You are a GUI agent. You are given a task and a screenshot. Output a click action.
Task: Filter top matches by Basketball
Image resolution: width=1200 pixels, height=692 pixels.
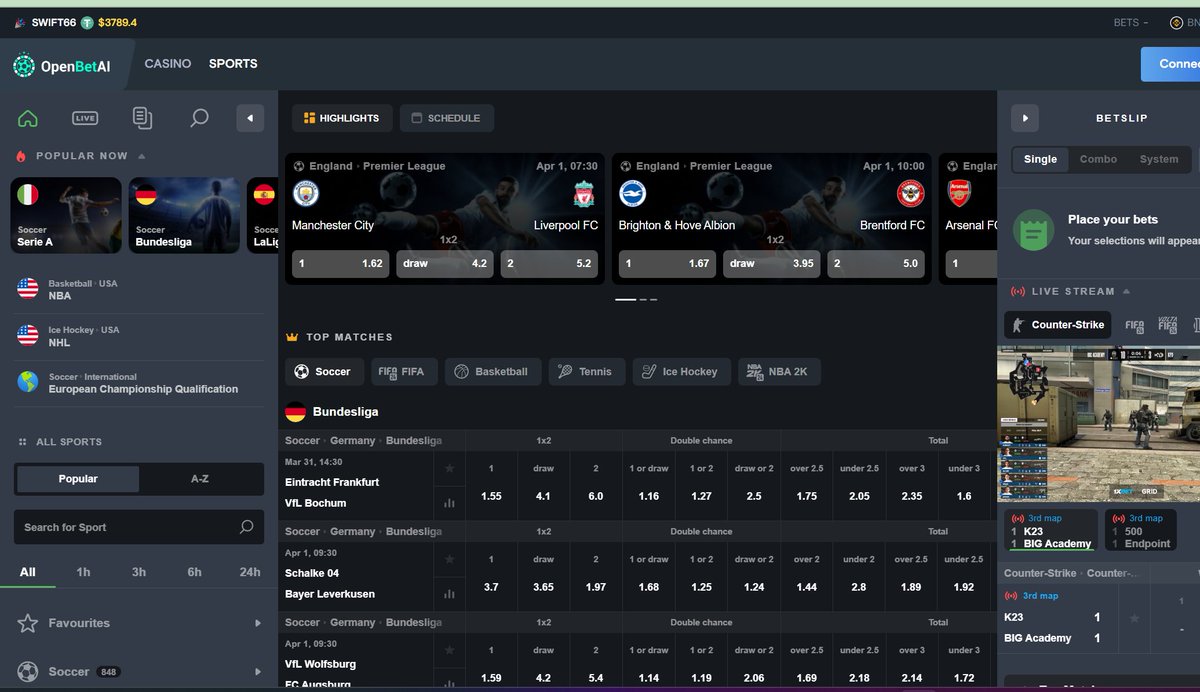pyautogui.click(x=491, y=371)
